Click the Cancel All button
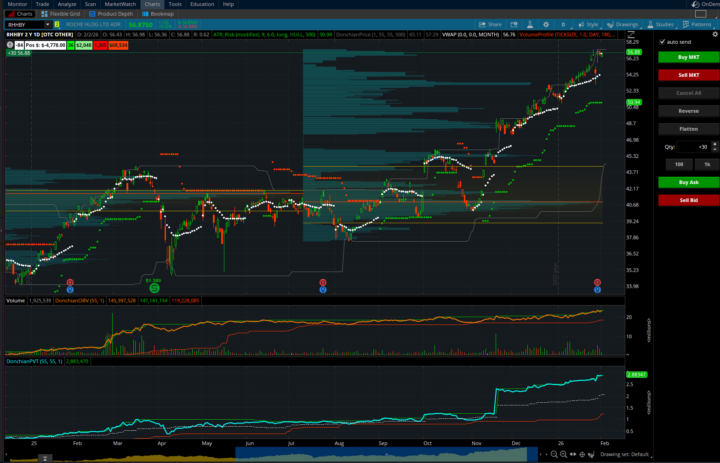Viewport: 720px width, 463px height. pyautogui.click(x=689, y=93)
